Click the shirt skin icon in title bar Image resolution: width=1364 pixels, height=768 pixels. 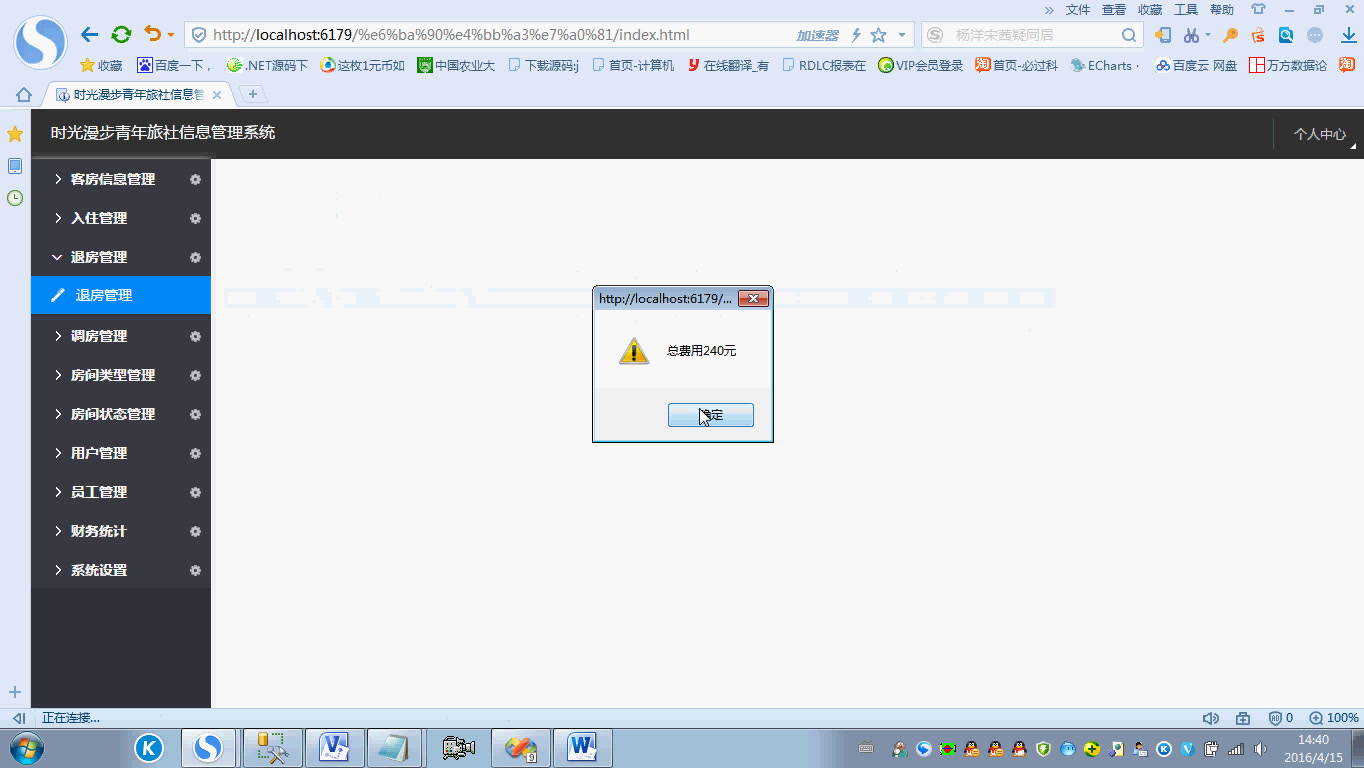pyautogui.click(x=1258, y=9)
